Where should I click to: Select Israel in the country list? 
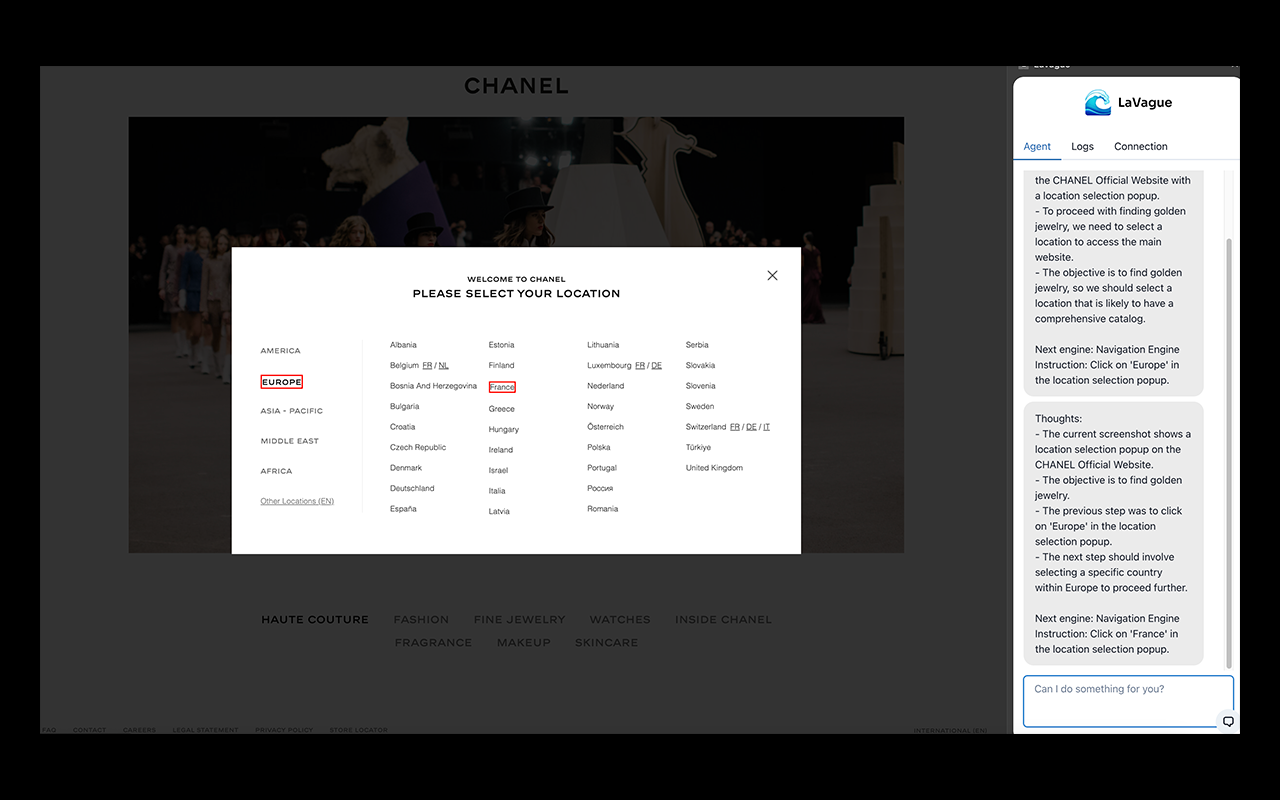pos(498,471)
